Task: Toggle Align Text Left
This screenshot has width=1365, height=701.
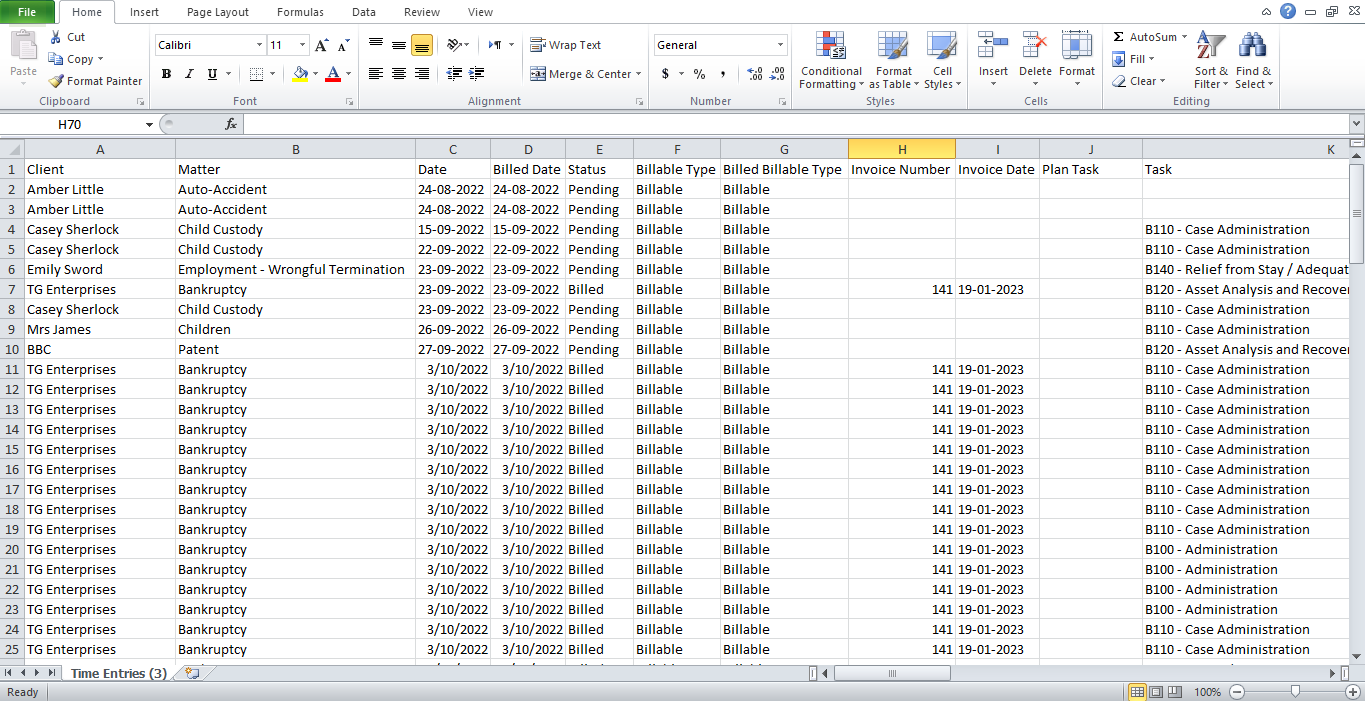Action: 376,74
